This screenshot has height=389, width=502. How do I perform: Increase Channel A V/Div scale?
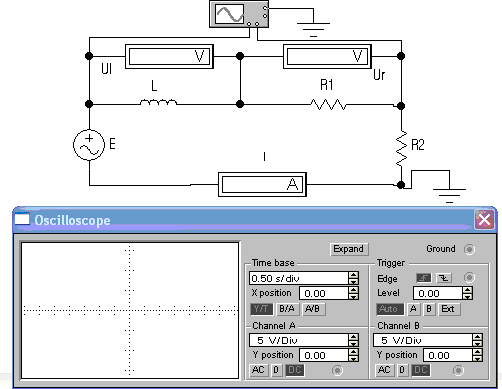[x=353, y=337]
